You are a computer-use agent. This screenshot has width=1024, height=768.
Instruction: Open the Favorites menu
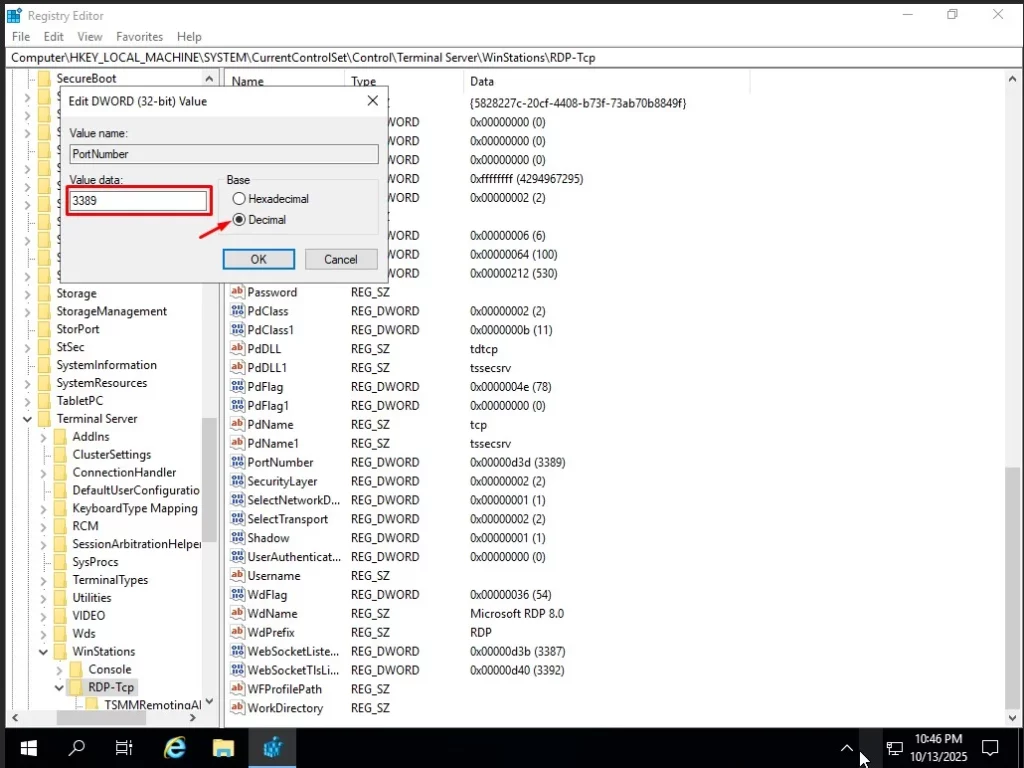point(139,36)
